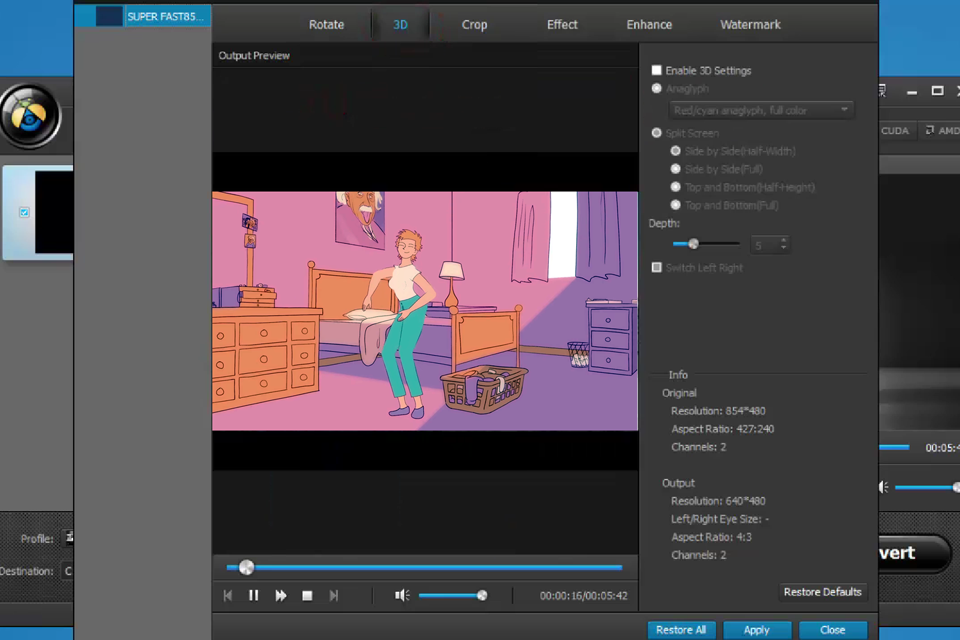Switch to the Crop tab
The image size is (960, 640).
475,24
